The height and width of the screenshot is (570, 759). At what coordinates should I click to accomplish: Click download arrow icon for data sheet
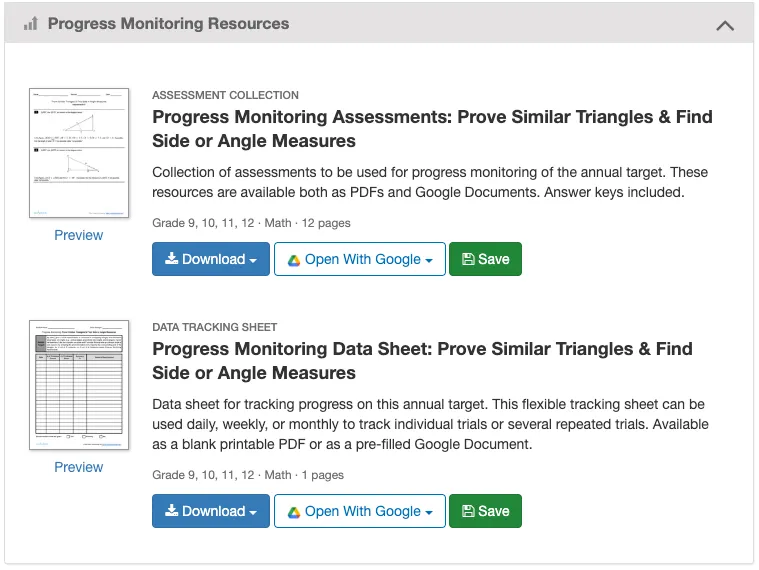pyautogui.click(x=172, y=511)
